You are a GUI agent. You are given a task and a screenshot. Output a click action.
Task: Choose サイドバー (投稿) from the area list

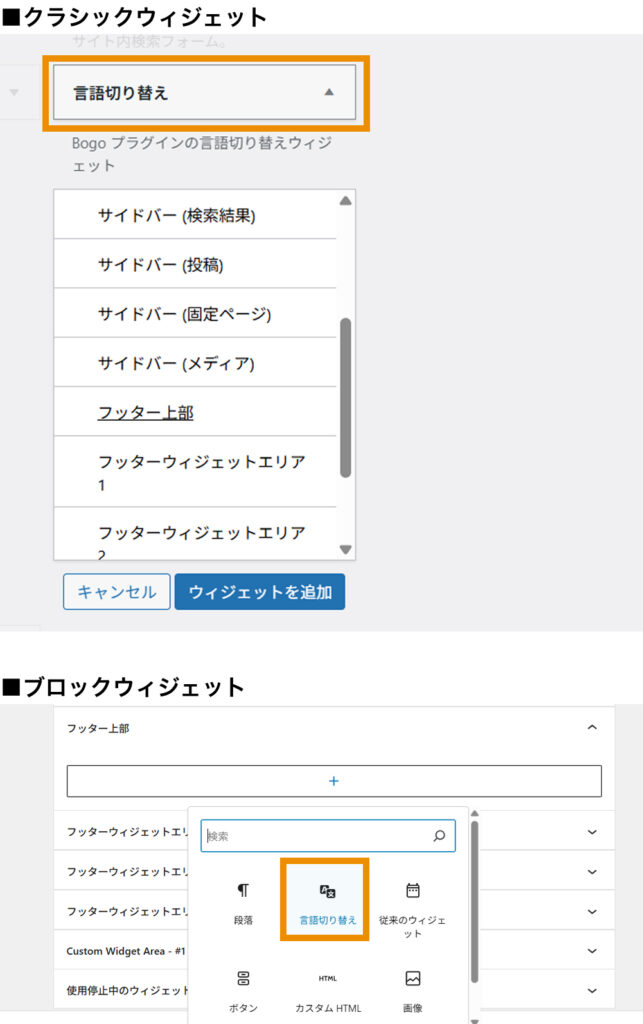point(160,265)
